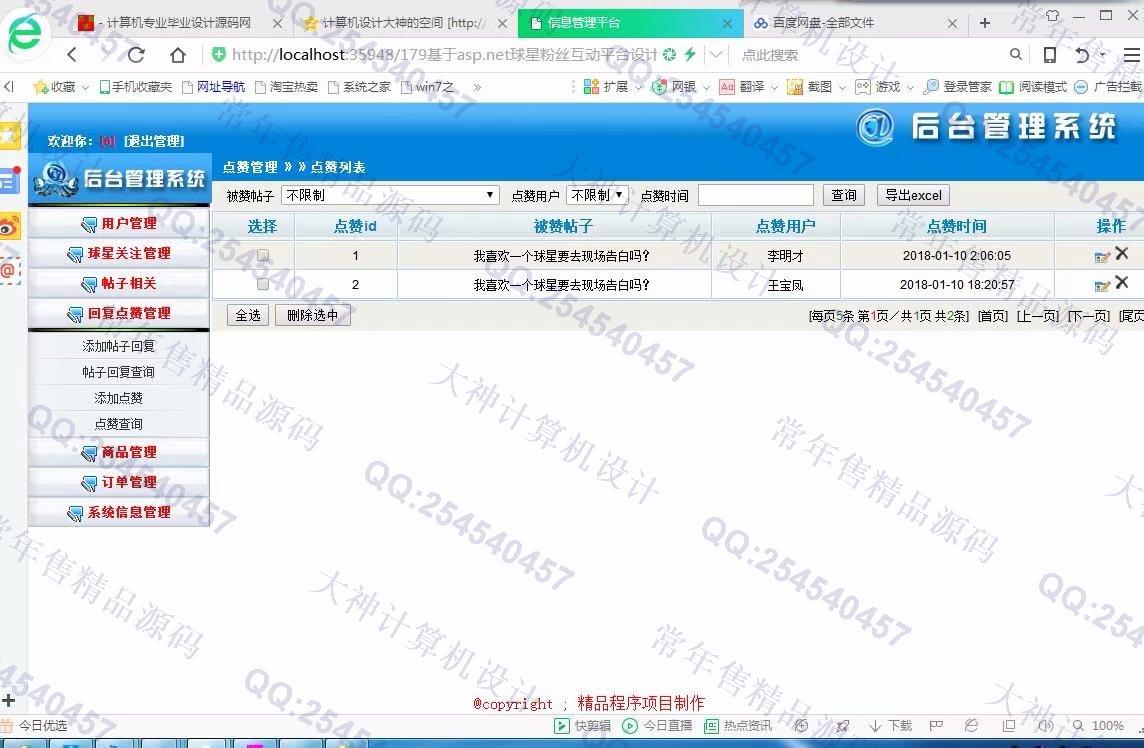The height and width of the screenshot is (748, 1144).
Task: Open the browser home page icon
Action: coord(177,55)
